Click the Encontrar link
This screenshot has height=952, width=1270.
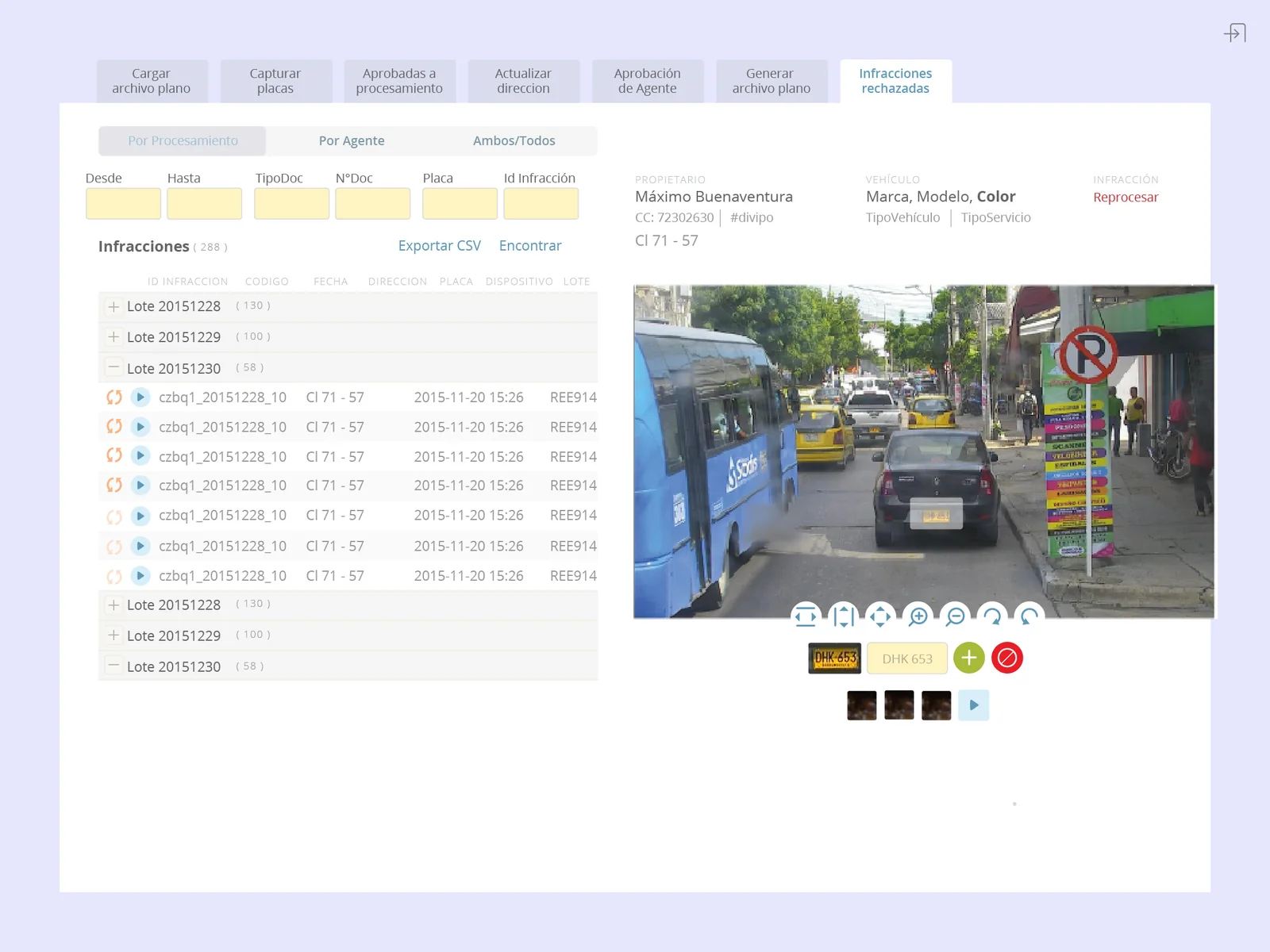click(530, 246)
